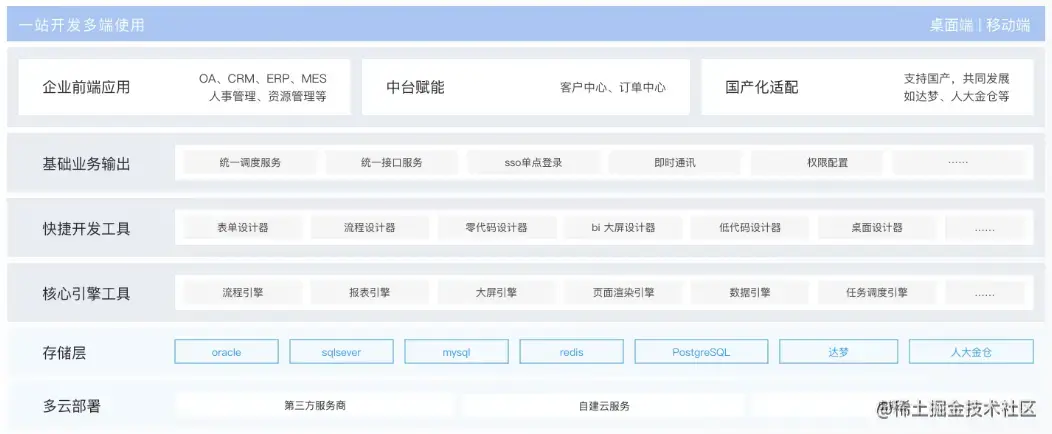The width and height of the screenshot is (1052, 434).
Task: Click the sqlsever storage button
Action: pyautogui.click(x=341, y=352)
